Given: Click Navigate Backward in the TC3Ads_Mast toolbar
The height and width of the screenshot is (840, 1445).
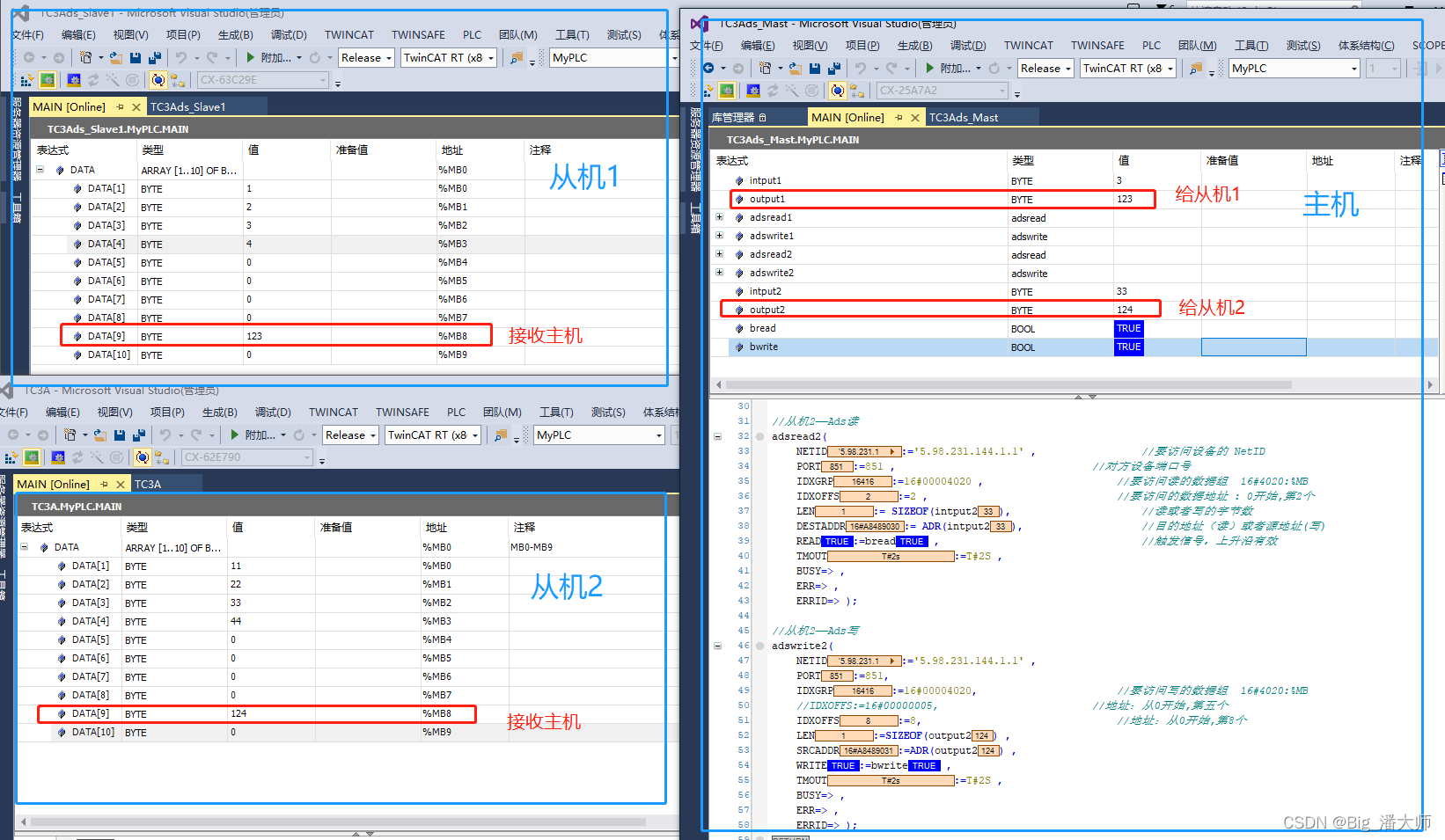Looking at the screenshot, I should pyautogui.click(x=708, y=69).
